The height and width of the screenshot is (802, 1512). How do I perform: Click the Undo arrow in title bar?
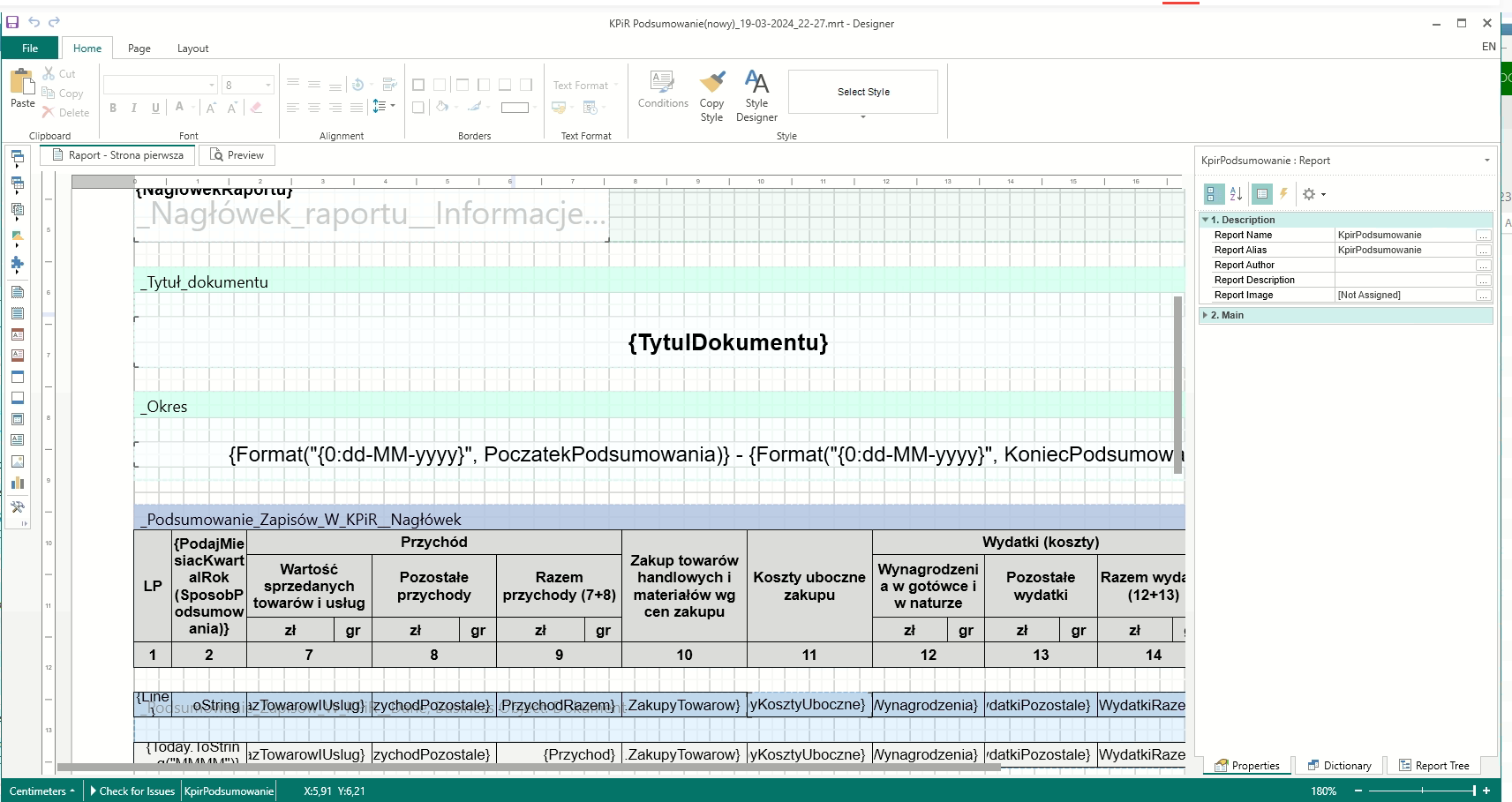tap(34, 22)
